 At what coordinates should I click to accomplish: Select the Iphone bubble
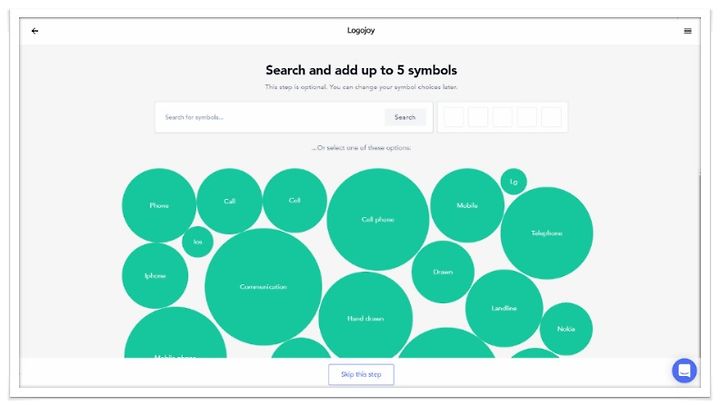[x=155, y=276]
